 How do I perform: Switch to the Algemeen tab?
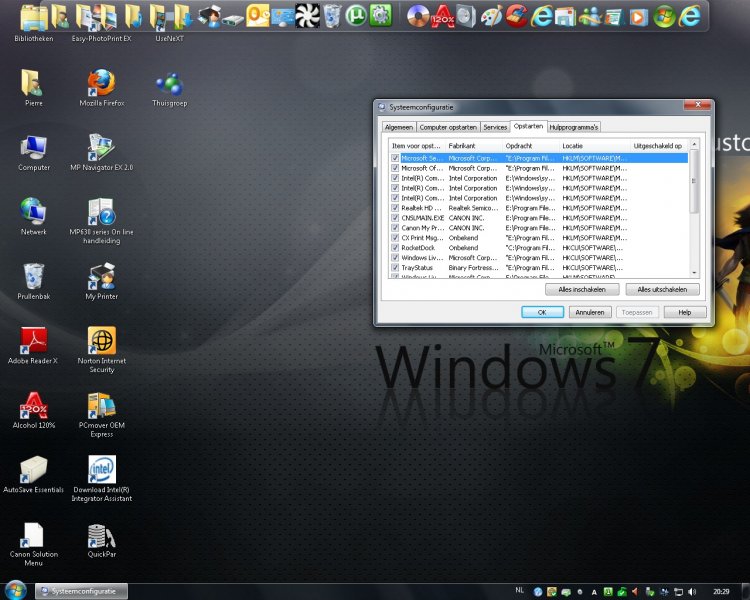398,127
